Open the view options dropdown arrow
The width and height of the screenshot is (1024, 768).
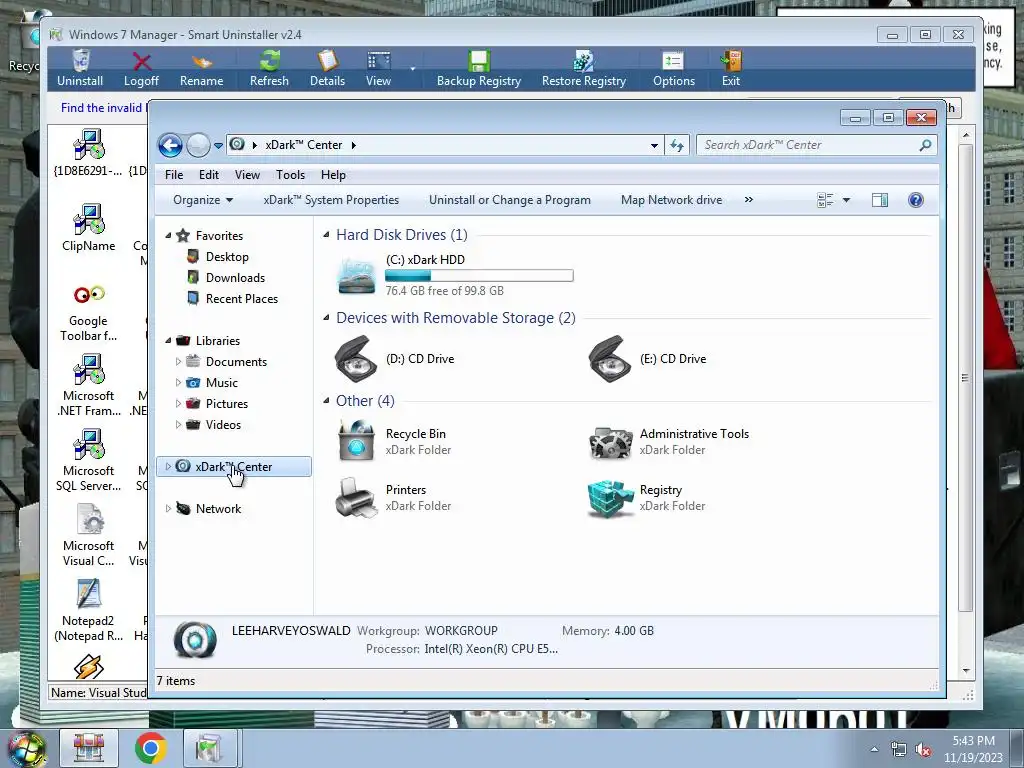[x=846, y=200]
